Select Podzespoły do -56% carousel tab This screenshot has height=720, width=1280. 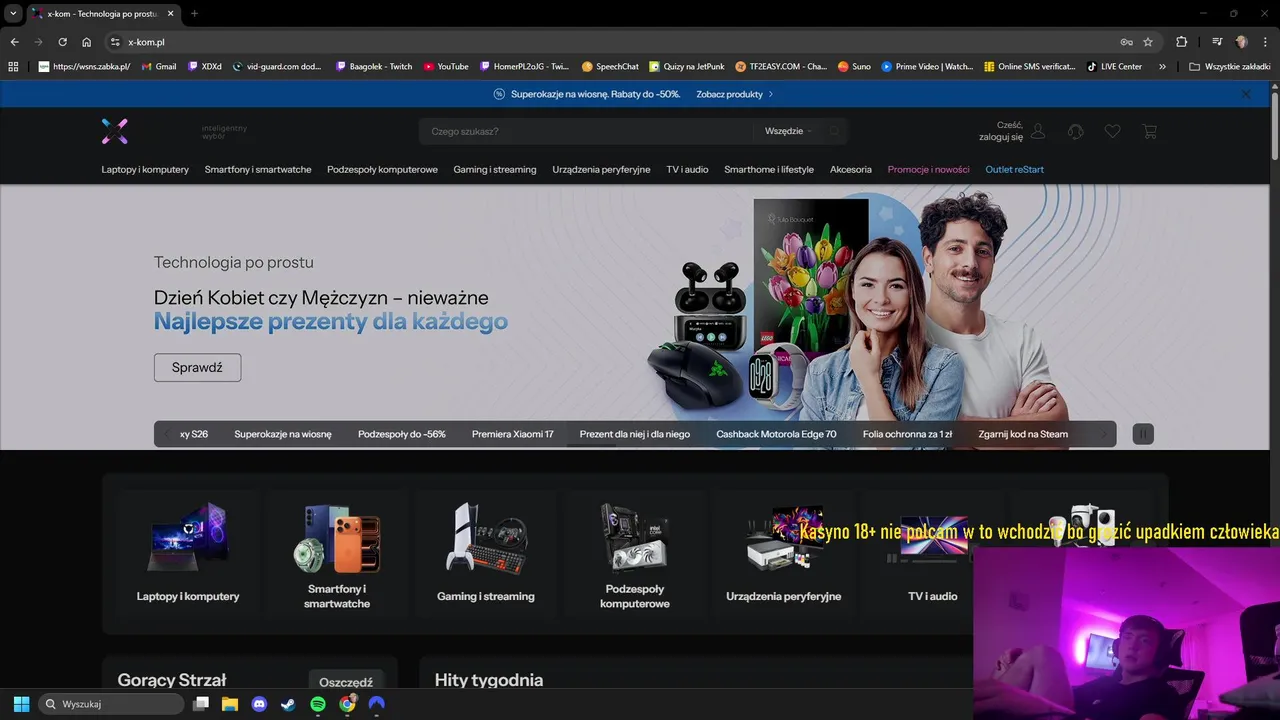tap(402, 434)
